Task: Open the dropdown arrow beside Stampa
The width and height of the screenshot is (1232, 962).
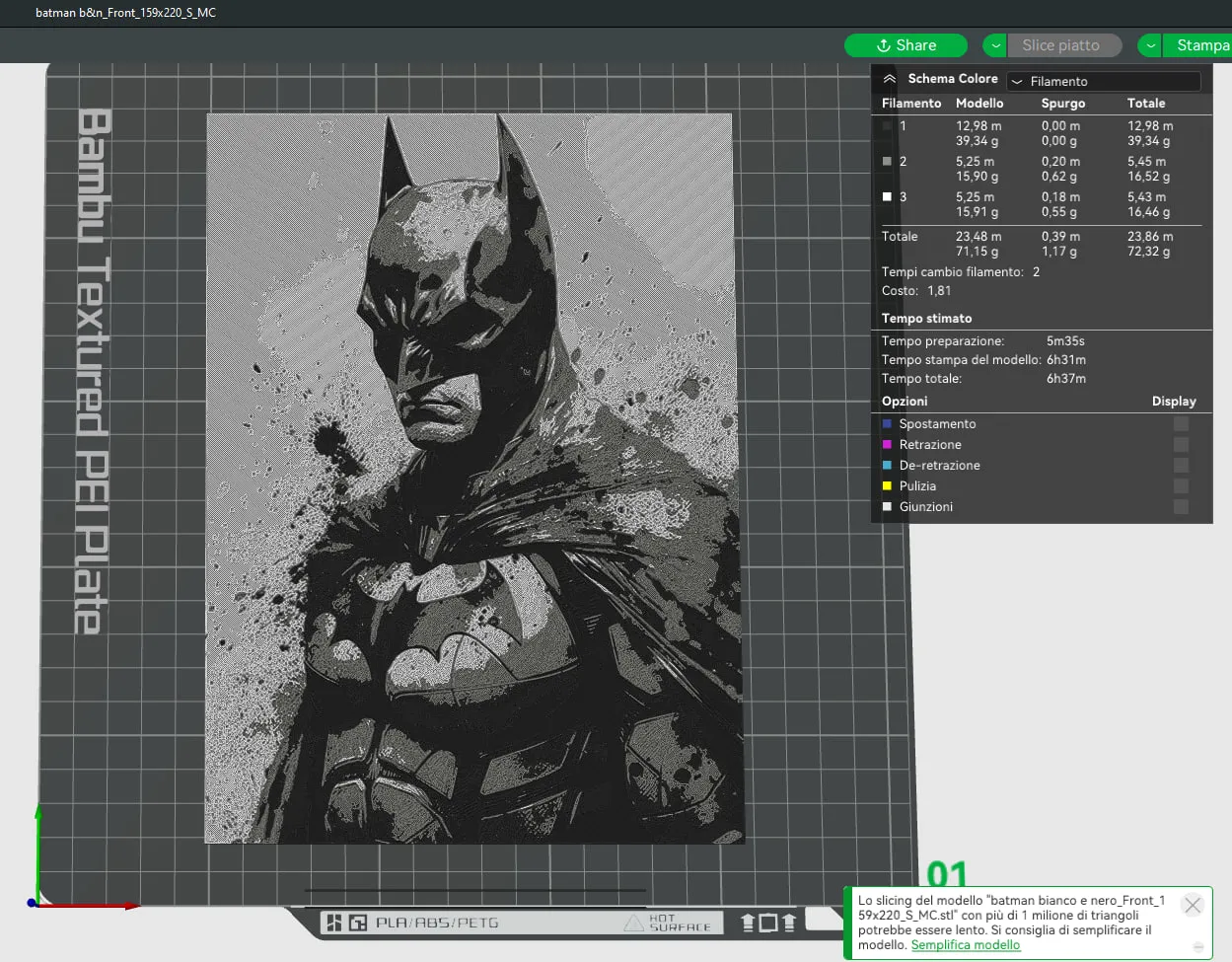Action: (1149, 45)
